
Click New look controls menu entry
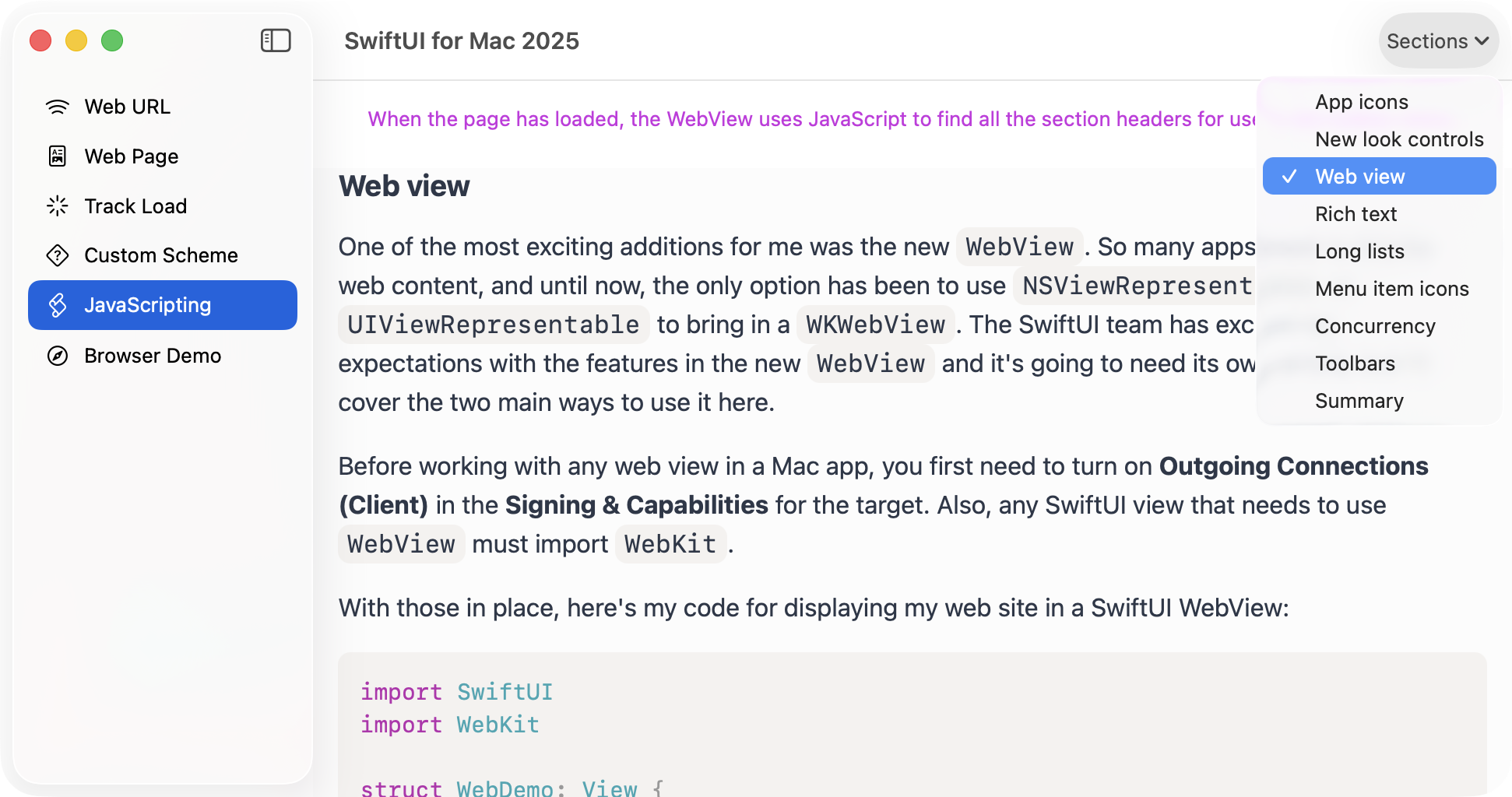[1398, 139]
